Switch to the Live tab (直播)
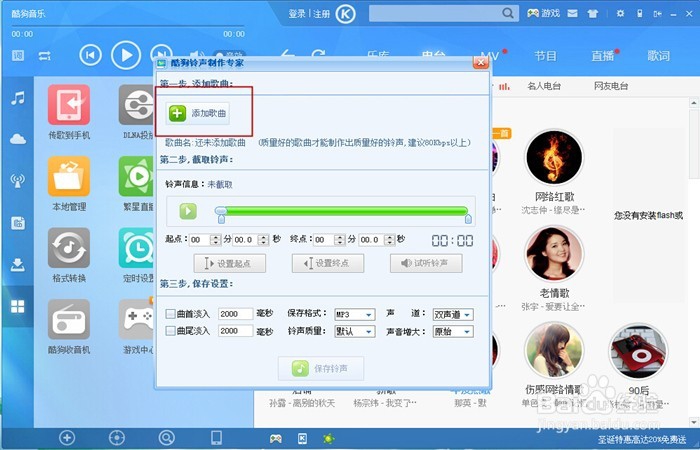This screenshot has height=450, width=700. tap(603, 56)
